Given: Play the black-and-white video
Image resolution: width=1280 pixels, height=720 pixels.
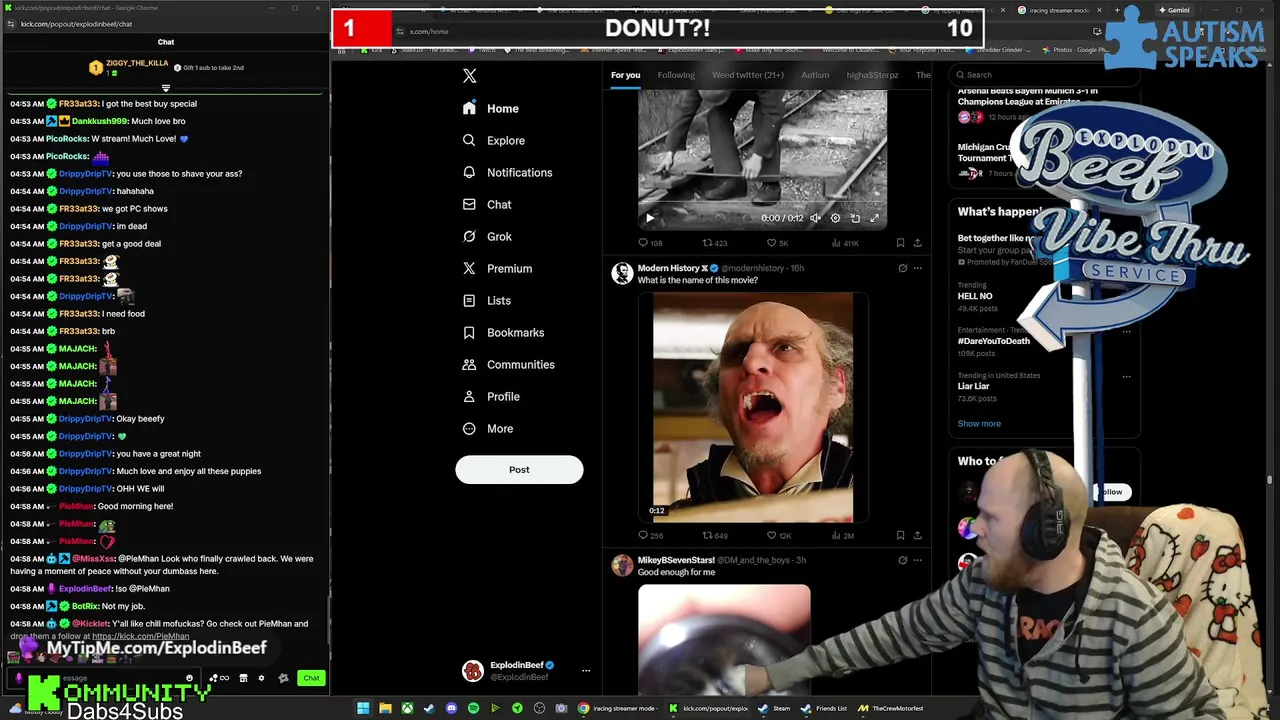Looking at the screenshot, I should [649, 218].
